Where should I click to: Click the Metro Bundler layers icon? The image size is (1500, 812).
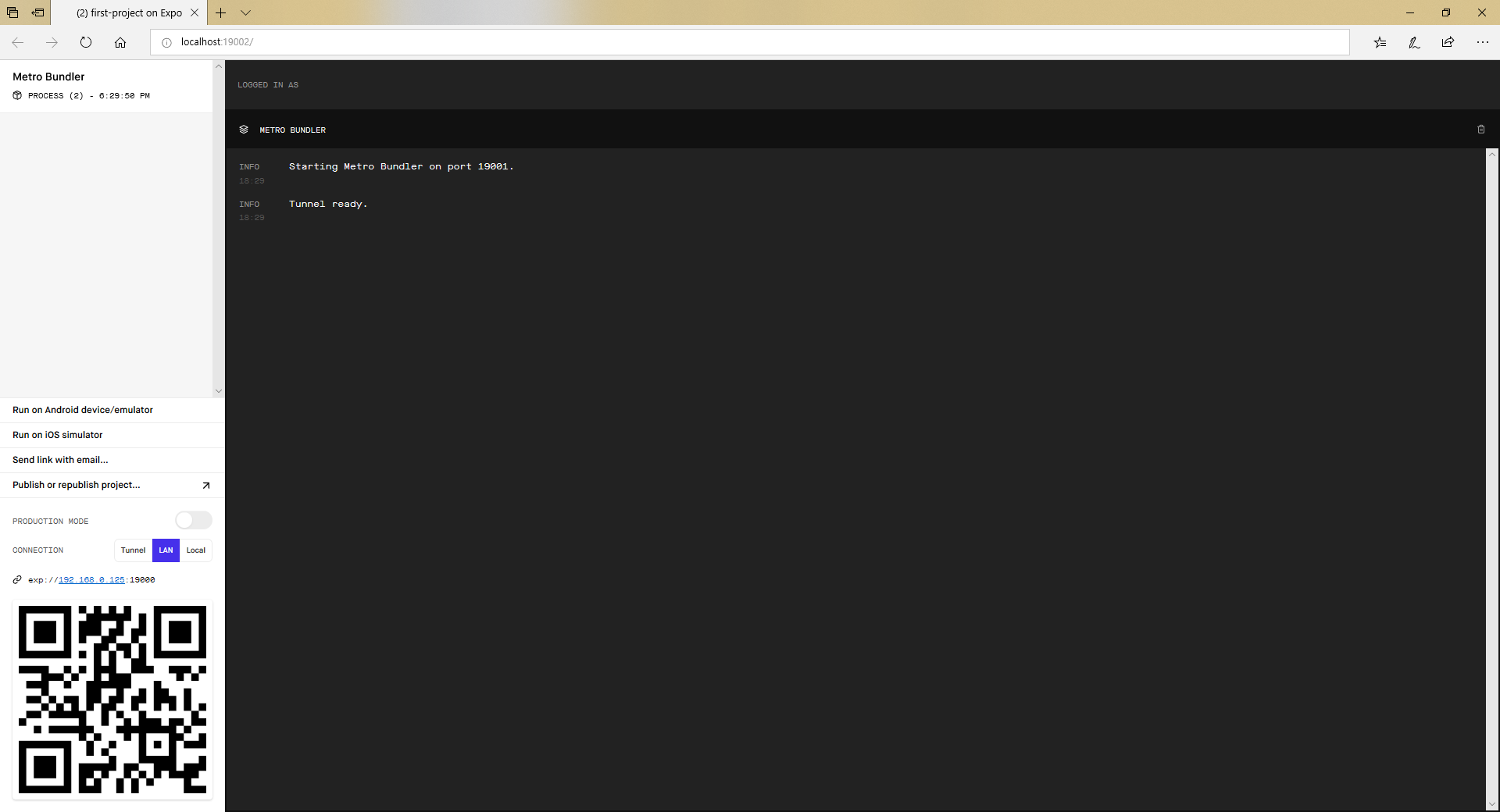pos(244,130)
